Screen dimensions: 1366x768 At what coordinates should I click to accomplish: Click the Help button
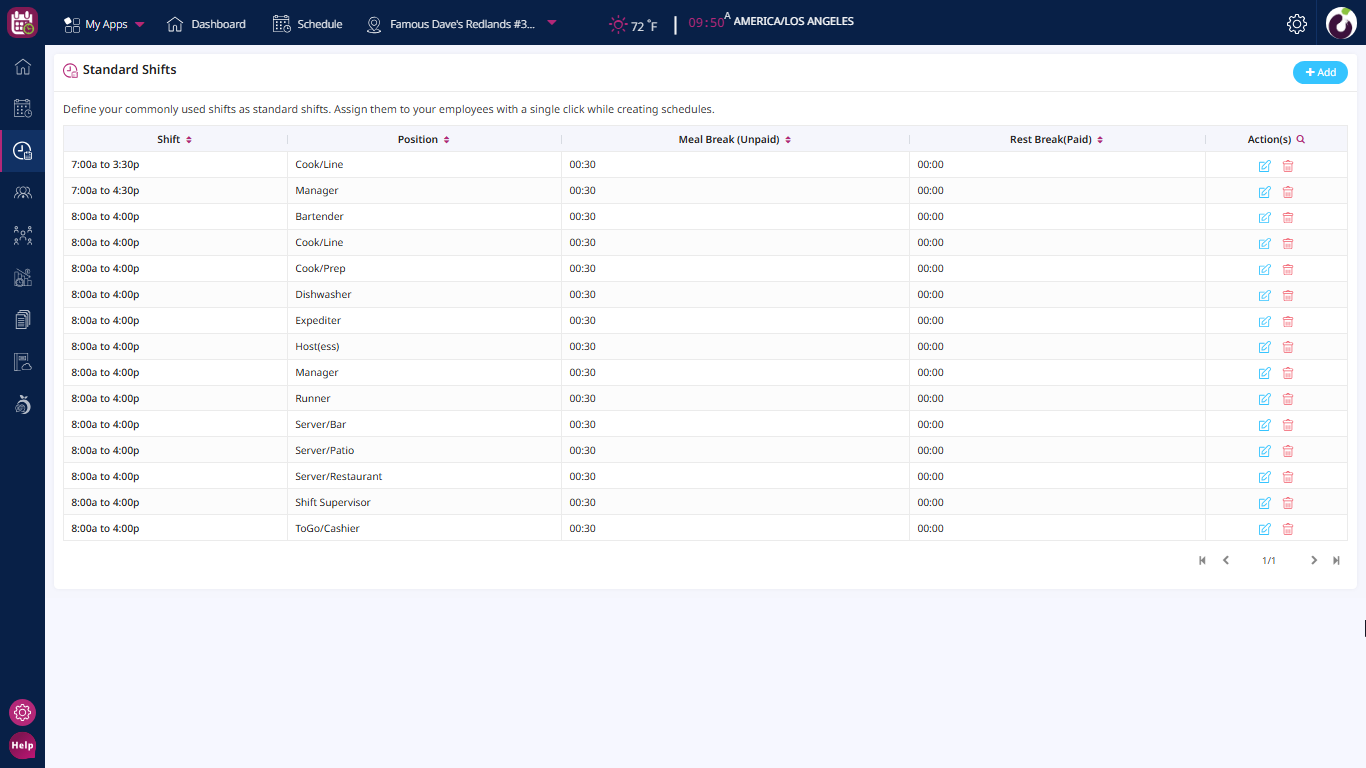pos(22,745)
